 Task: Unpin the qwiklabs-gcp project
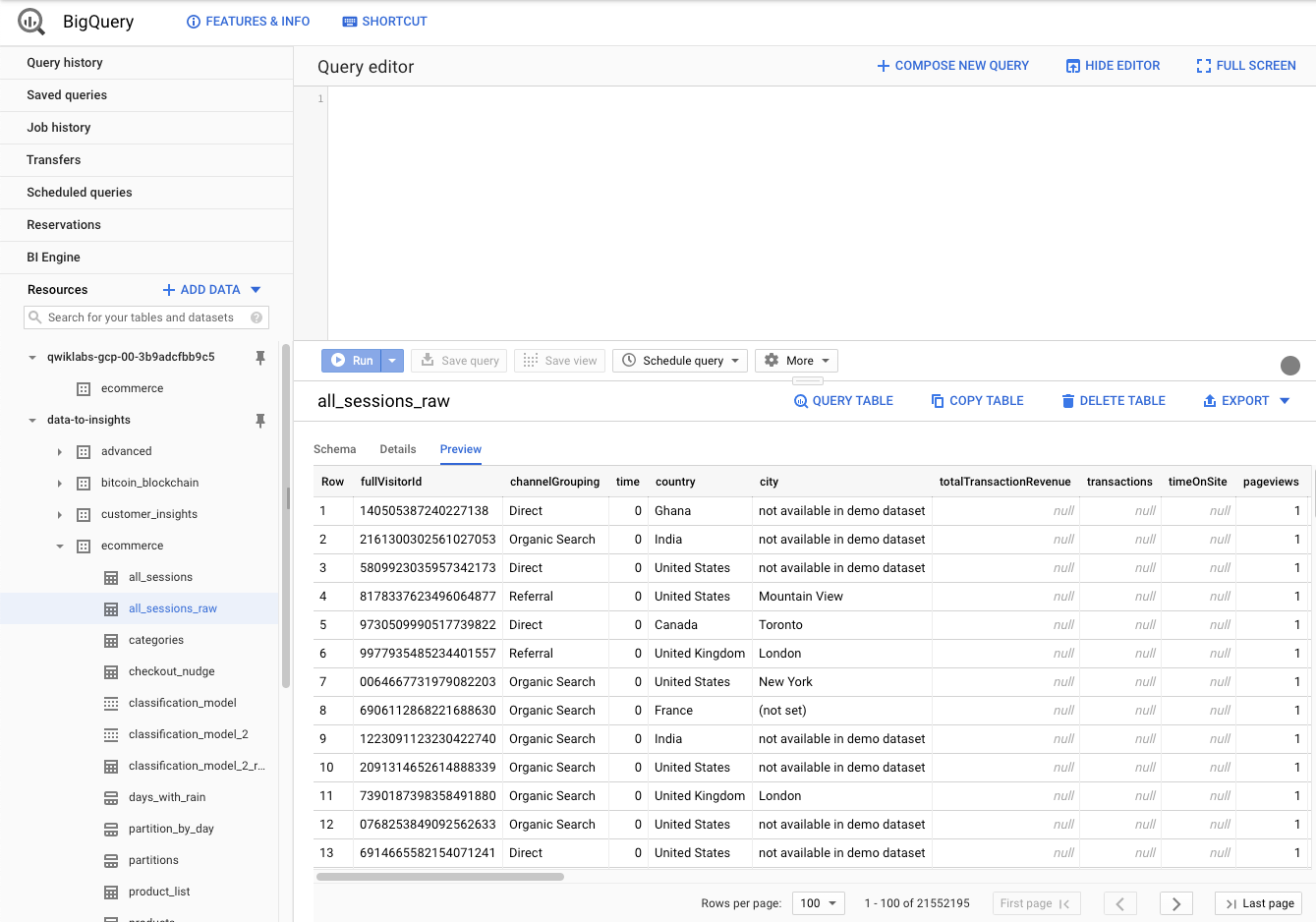[260, 358]
